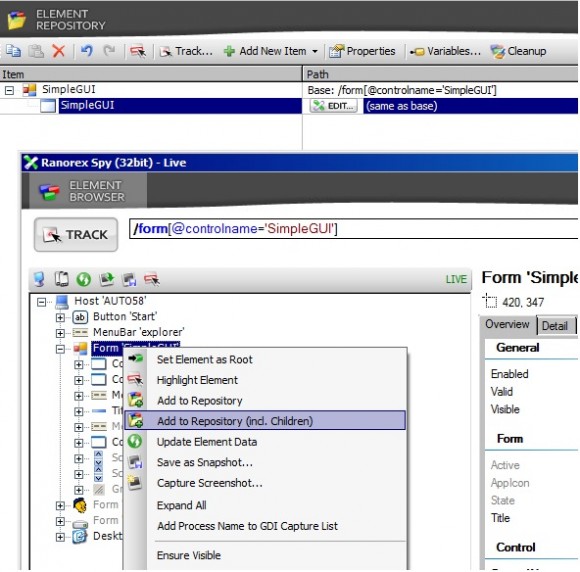Collapse the Form 'SimpleGUI' node
This screenshot has height=572, width=580.
pyautogui.click(x=60, y=349)
